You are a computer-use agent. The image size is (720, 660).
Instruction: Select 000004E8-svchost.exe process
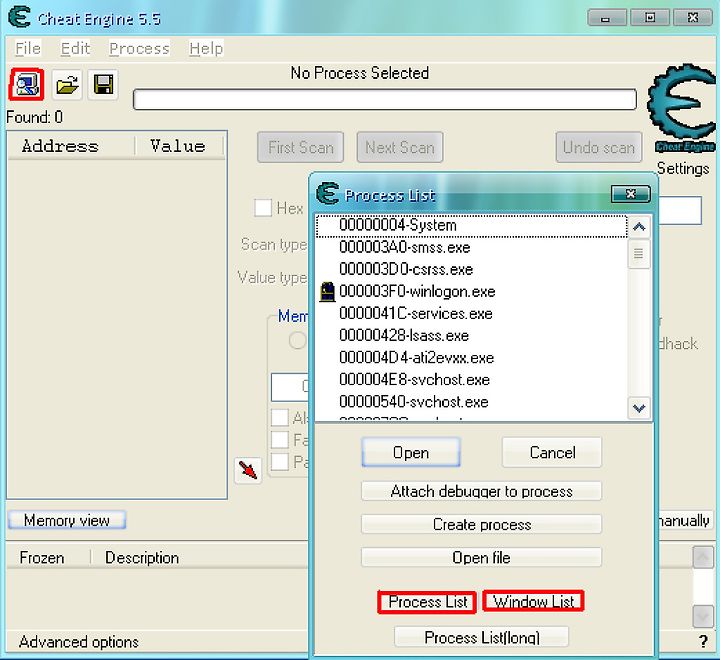(x=472, y=380)
